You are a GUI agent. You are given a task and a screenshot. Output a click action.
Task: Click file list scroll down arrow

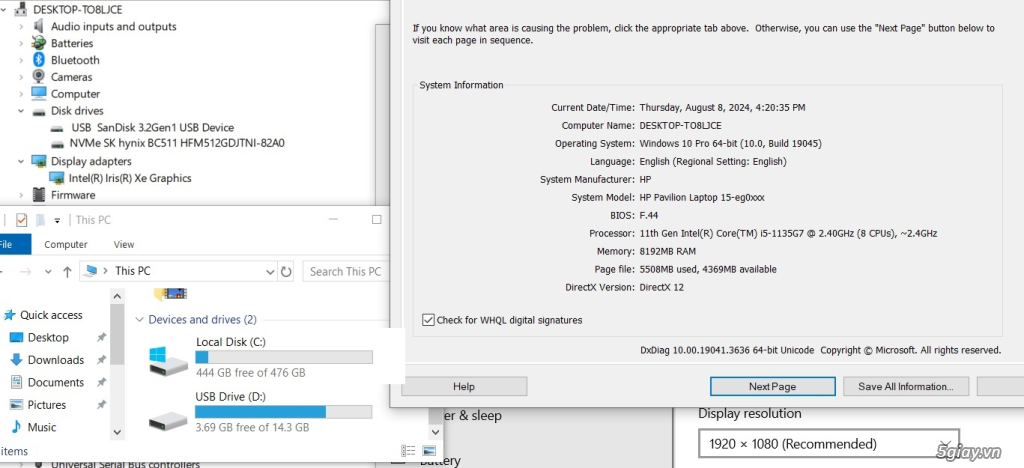[436, 432]
